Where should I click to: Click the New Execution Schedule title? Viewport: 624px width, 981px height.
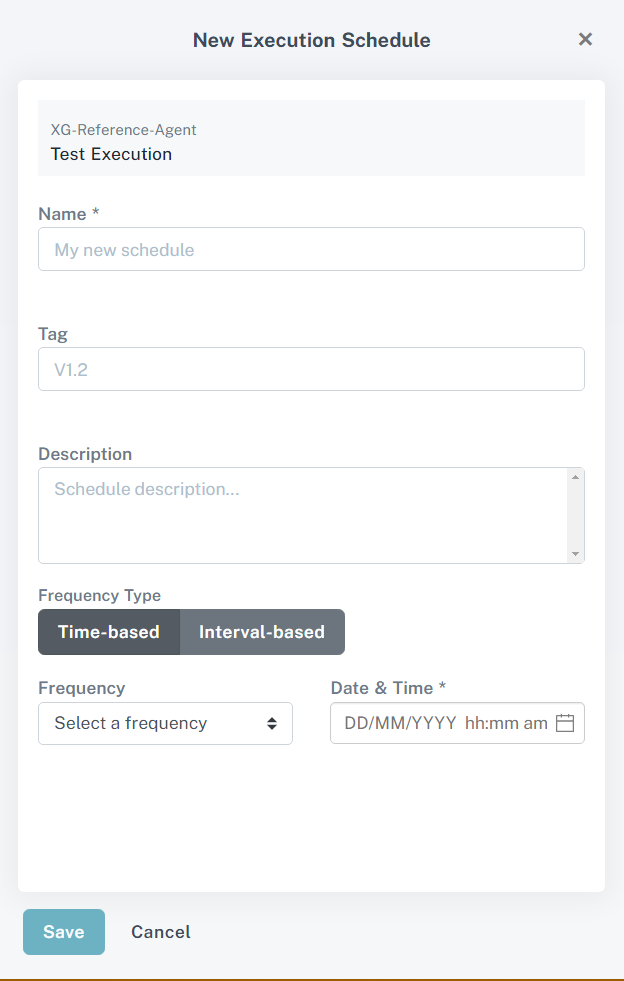(x=311, y=40)
